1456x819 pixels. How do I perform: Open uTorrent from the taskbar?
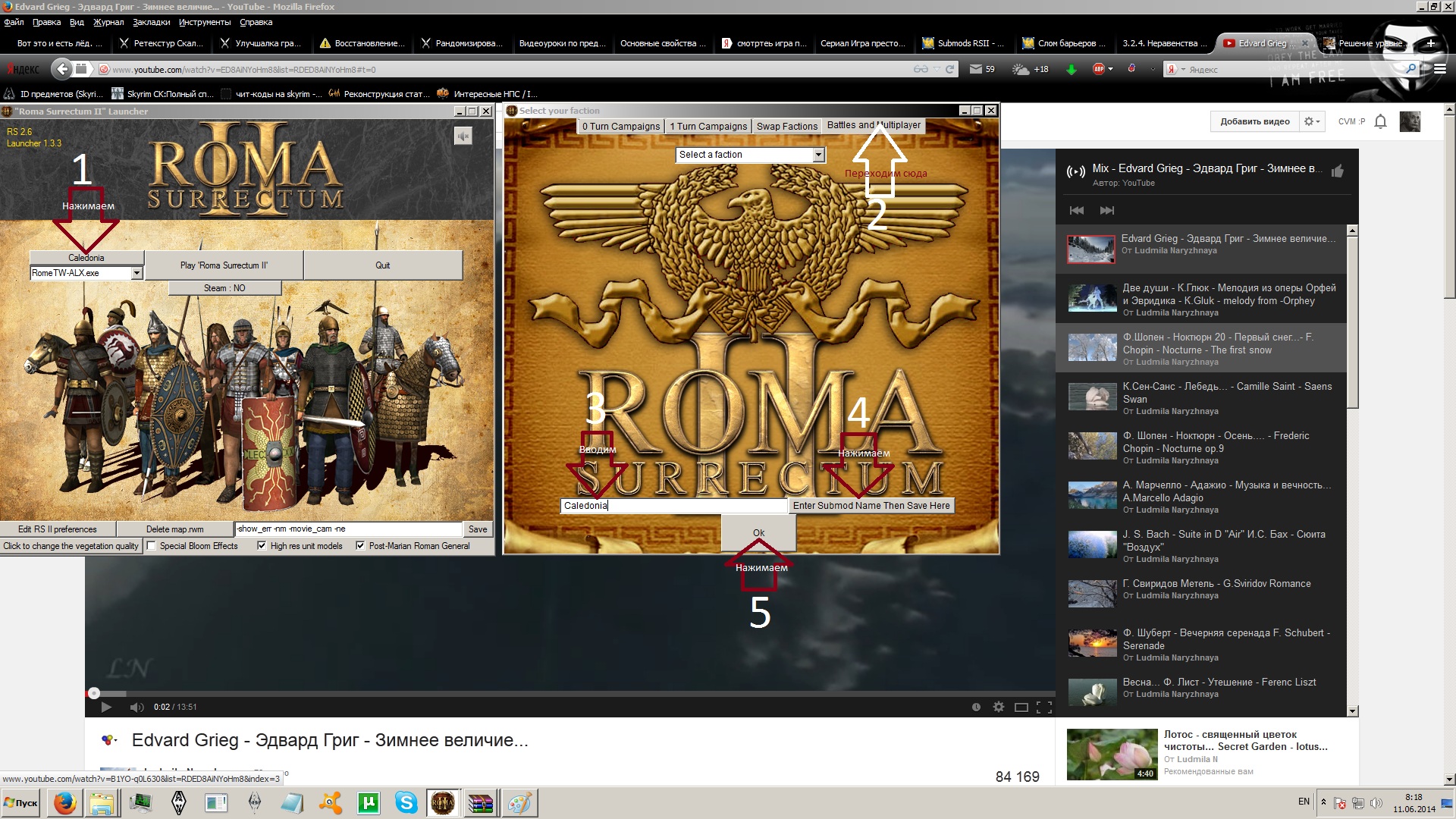369,802
